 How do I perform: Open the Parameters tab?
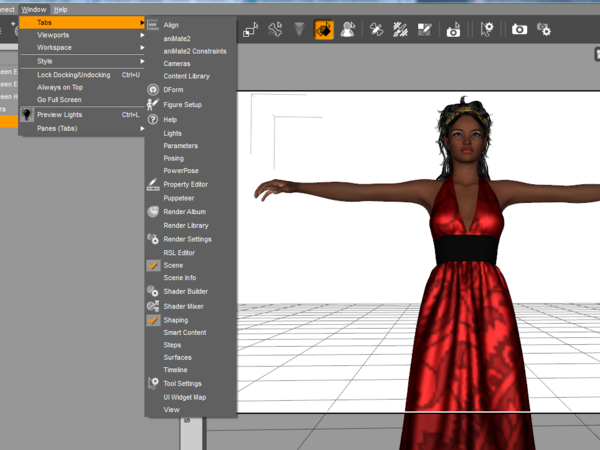[191, 146]
